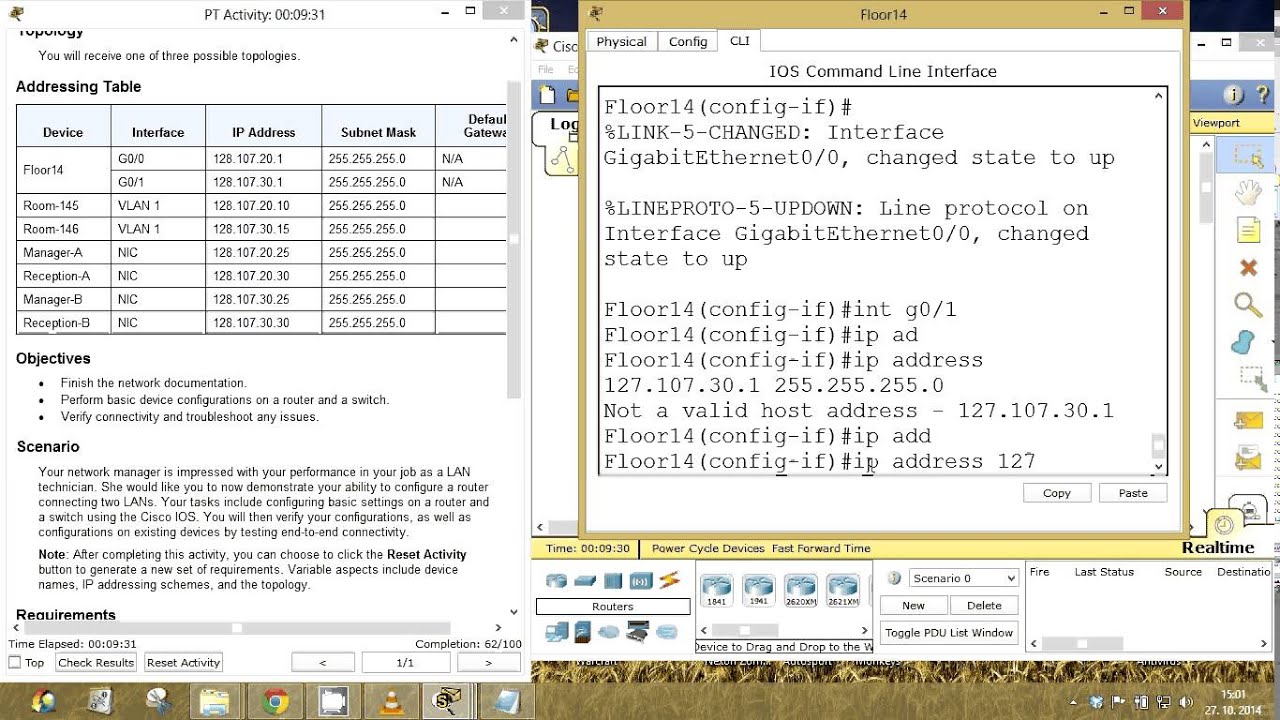
Task: Toggle the Top checkbox in PT Activity
Action: (x=15, y=662)
